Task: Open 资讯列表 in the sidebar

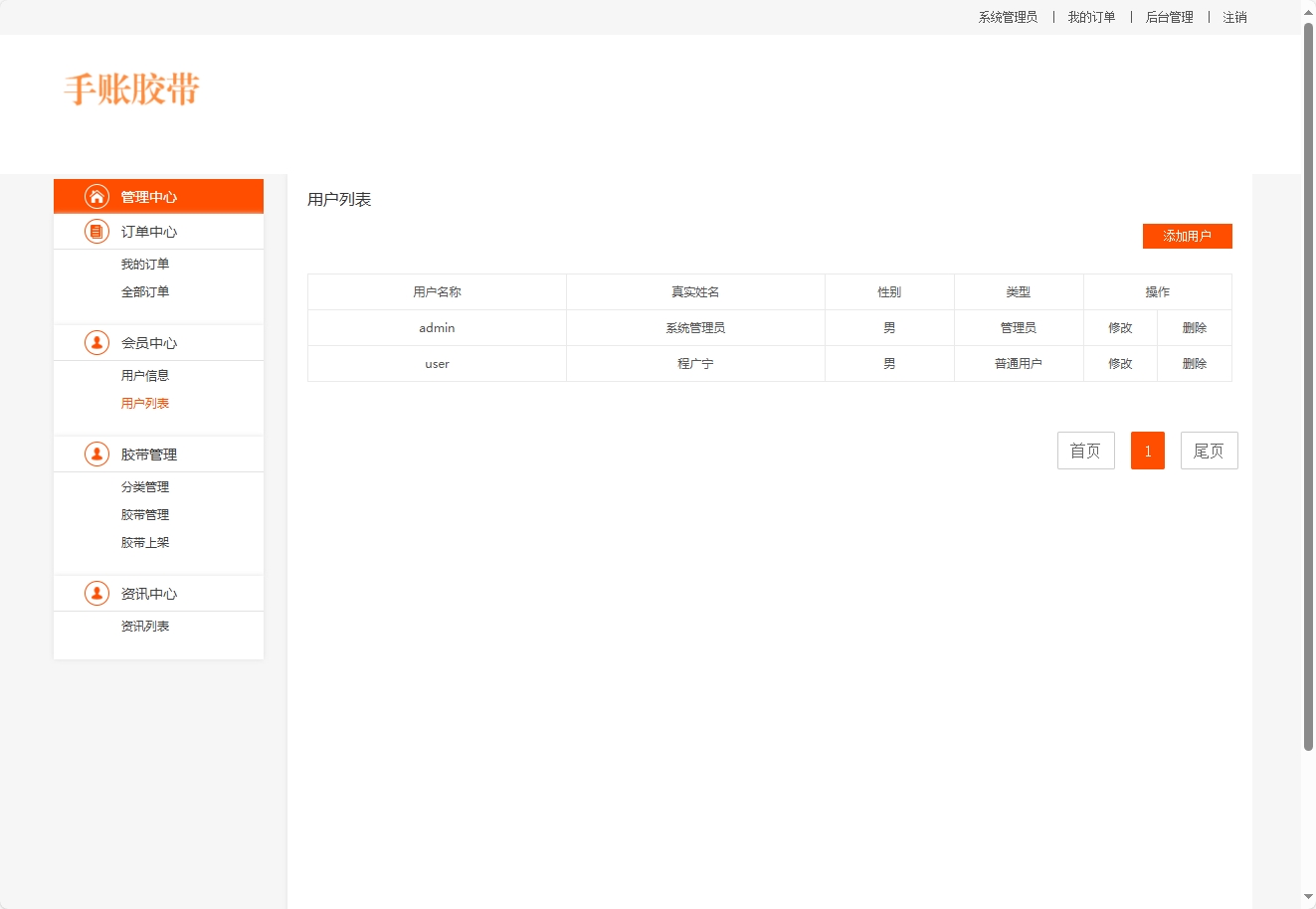Action: 145,626
